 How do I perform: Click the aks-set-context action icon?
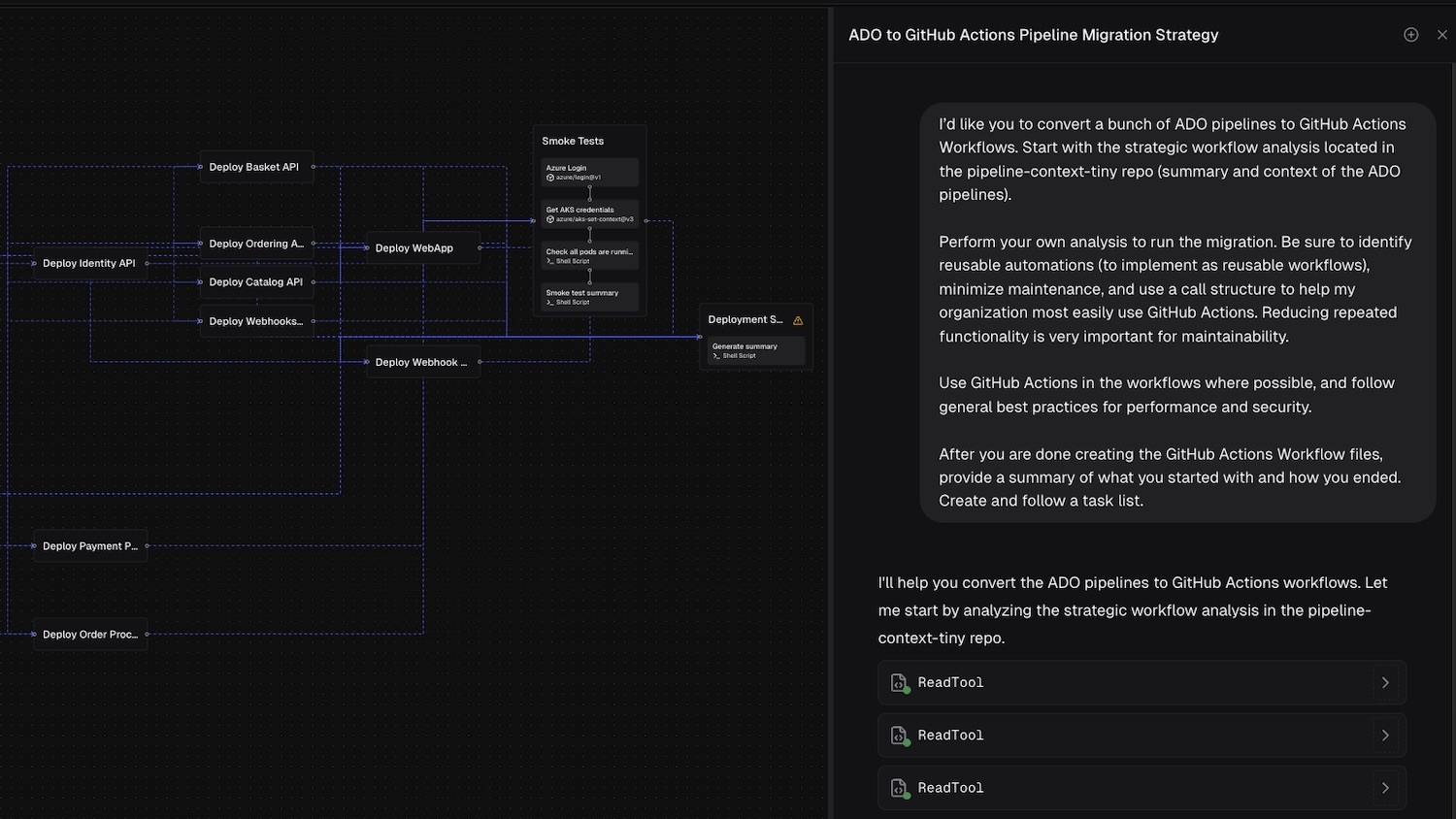[550, 219]
